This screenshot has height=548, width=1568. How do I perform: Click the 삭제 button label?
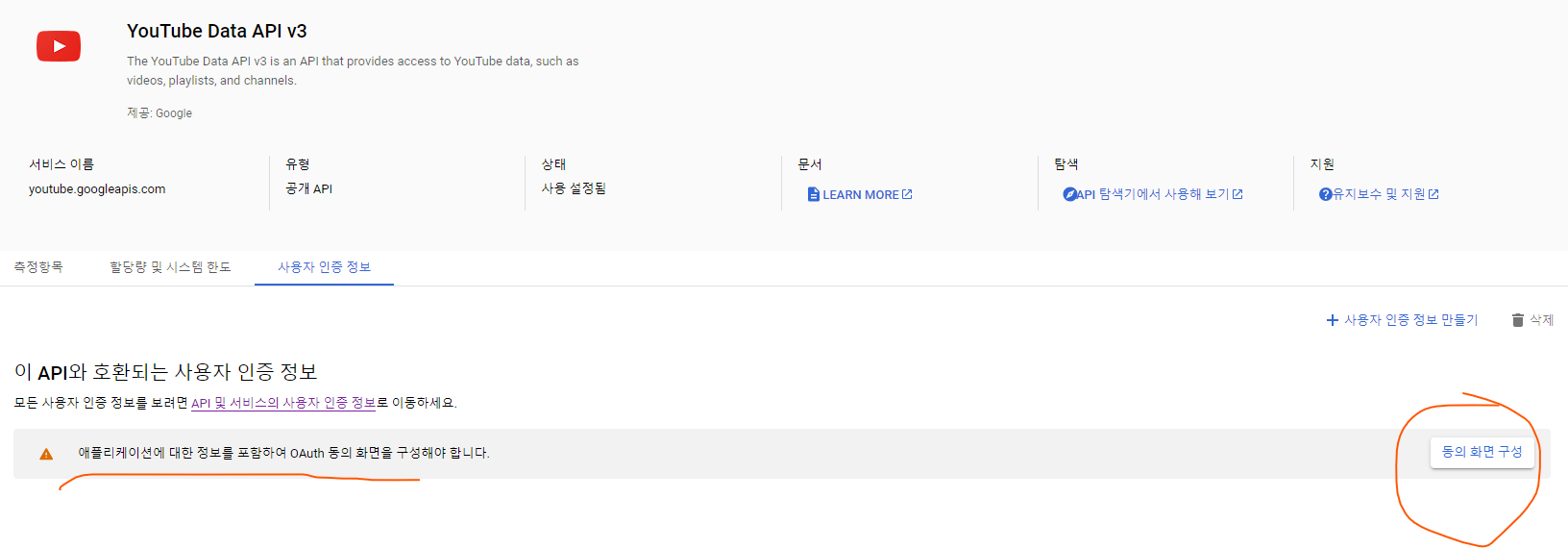tap(1541, 320)
